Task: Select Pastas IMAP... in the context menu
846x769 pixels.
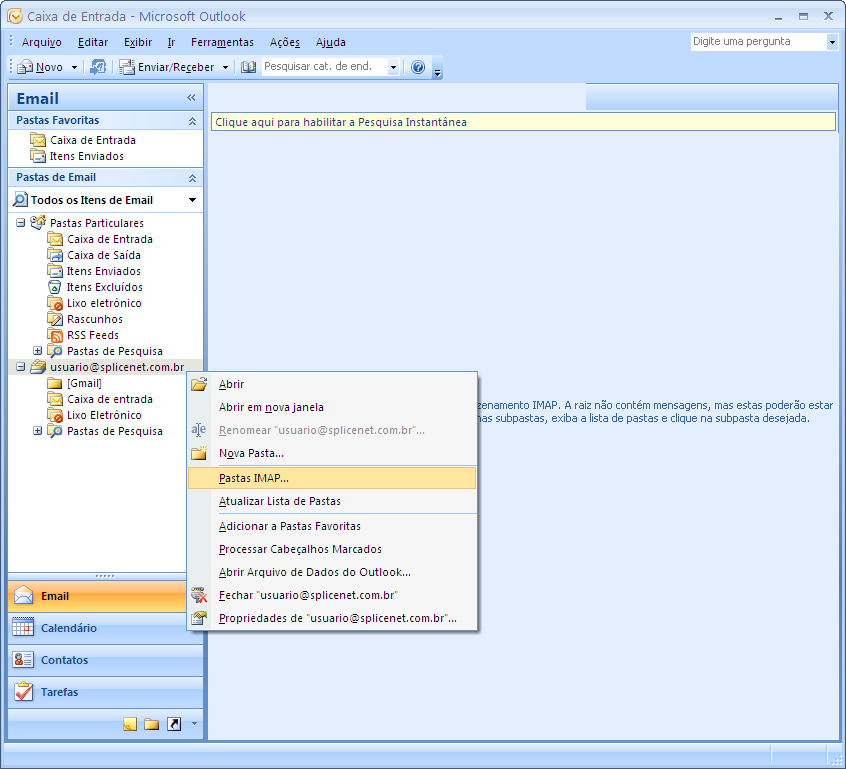Action: click(332, 478)
